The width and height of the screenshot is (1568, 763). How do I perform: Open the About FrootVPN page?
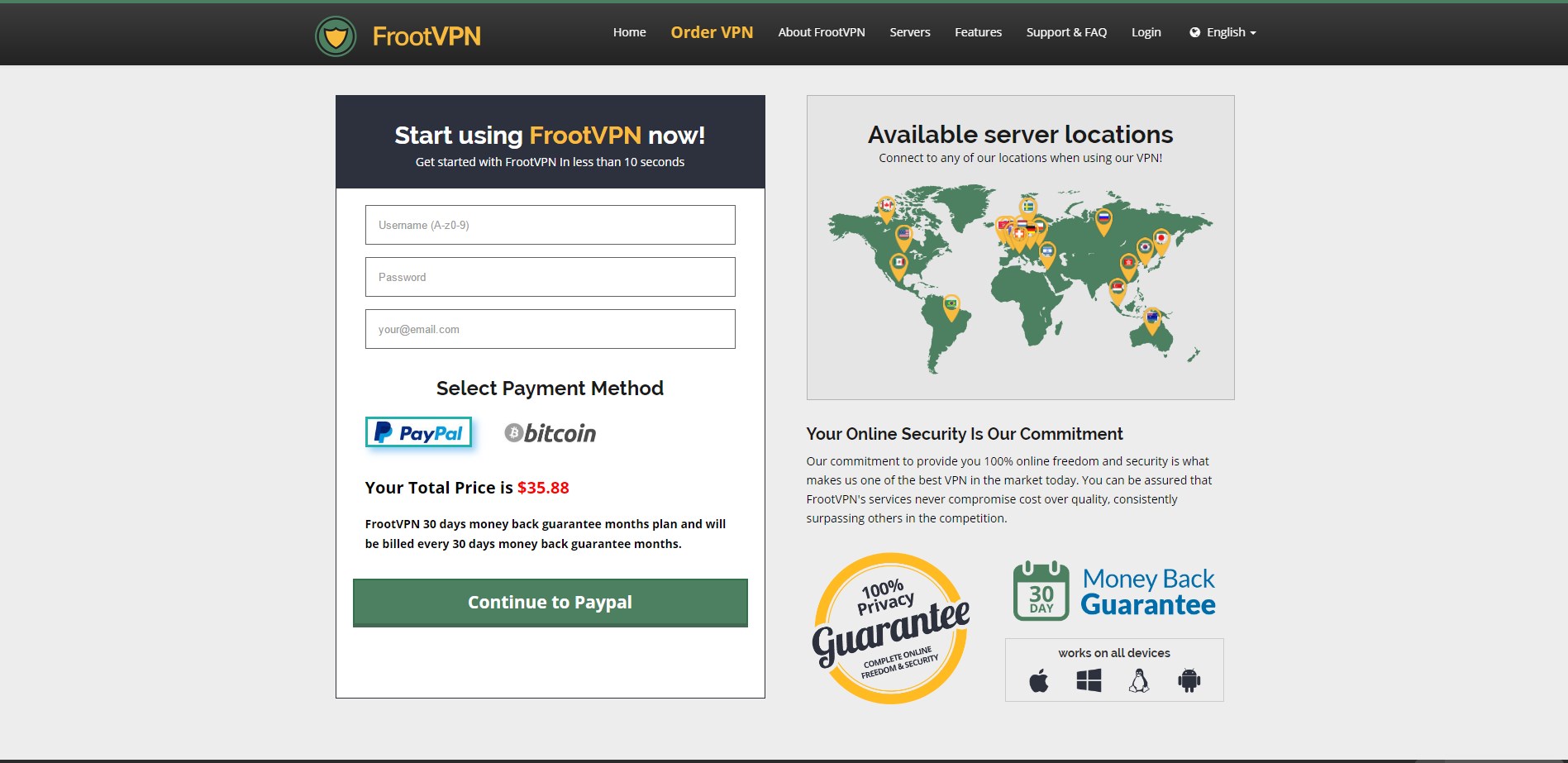(822, 32)
